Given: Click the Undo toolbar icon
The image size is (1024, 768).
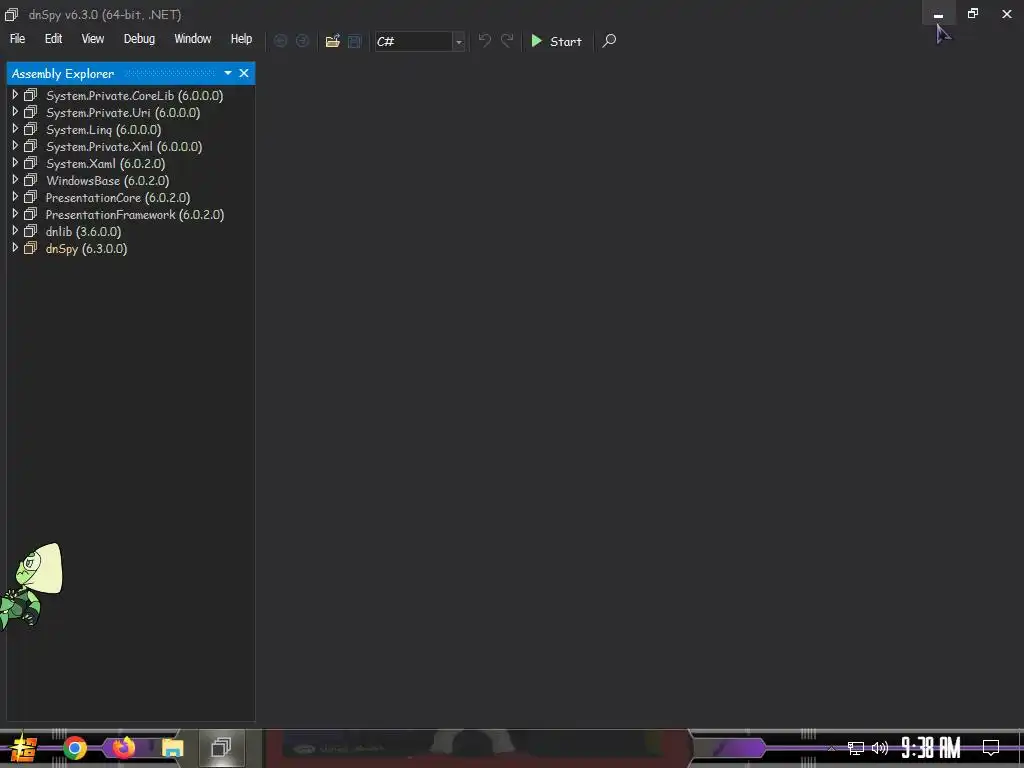Looking at the screenshot, I should [485, 40].
